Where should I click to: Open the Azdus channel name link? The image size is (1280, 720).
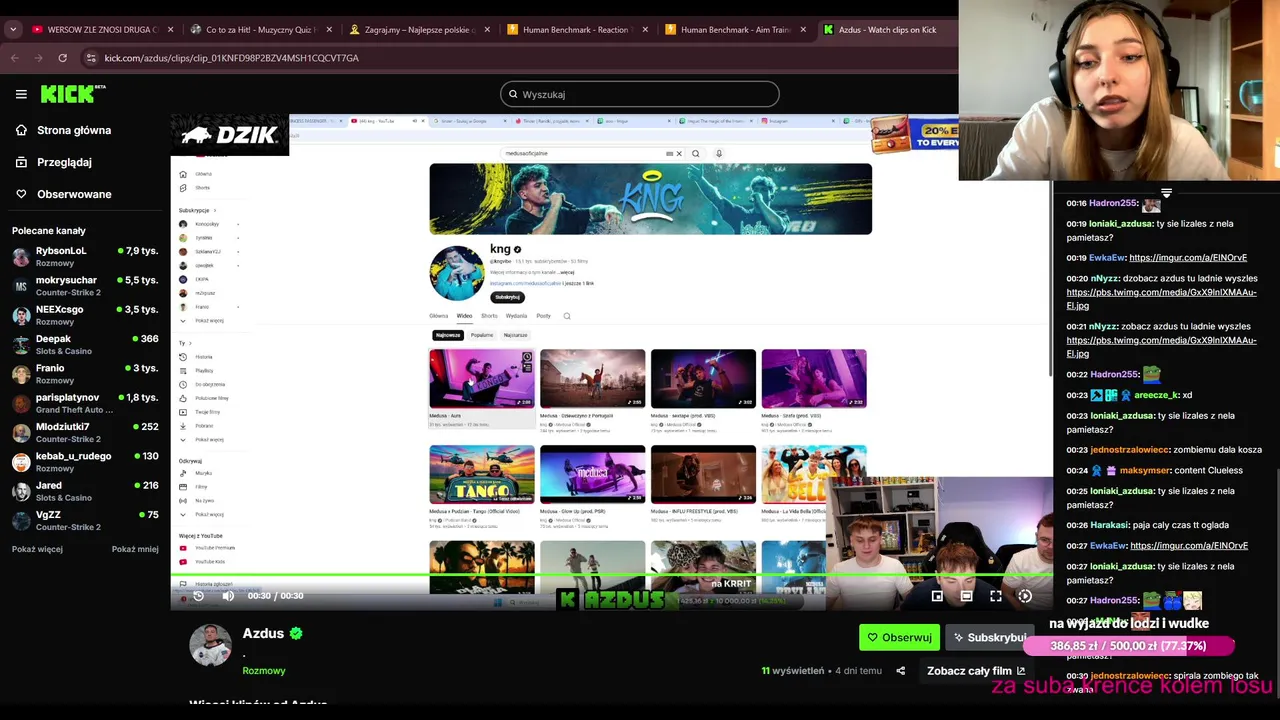(x=263, y=633)
